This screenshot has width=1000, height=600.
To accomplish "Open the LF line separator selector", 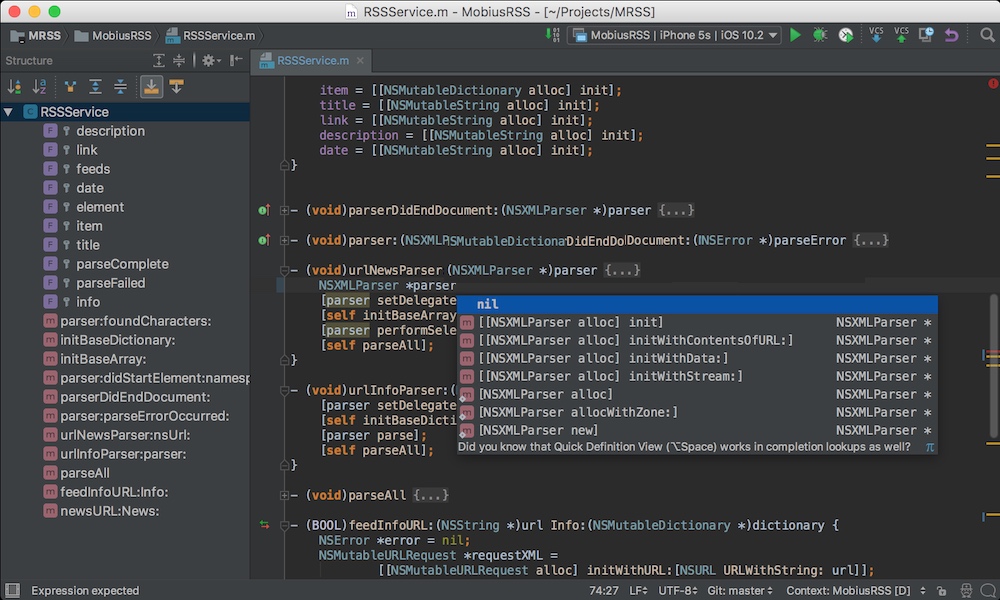I will pyautogui.click(x=638, y=590).
